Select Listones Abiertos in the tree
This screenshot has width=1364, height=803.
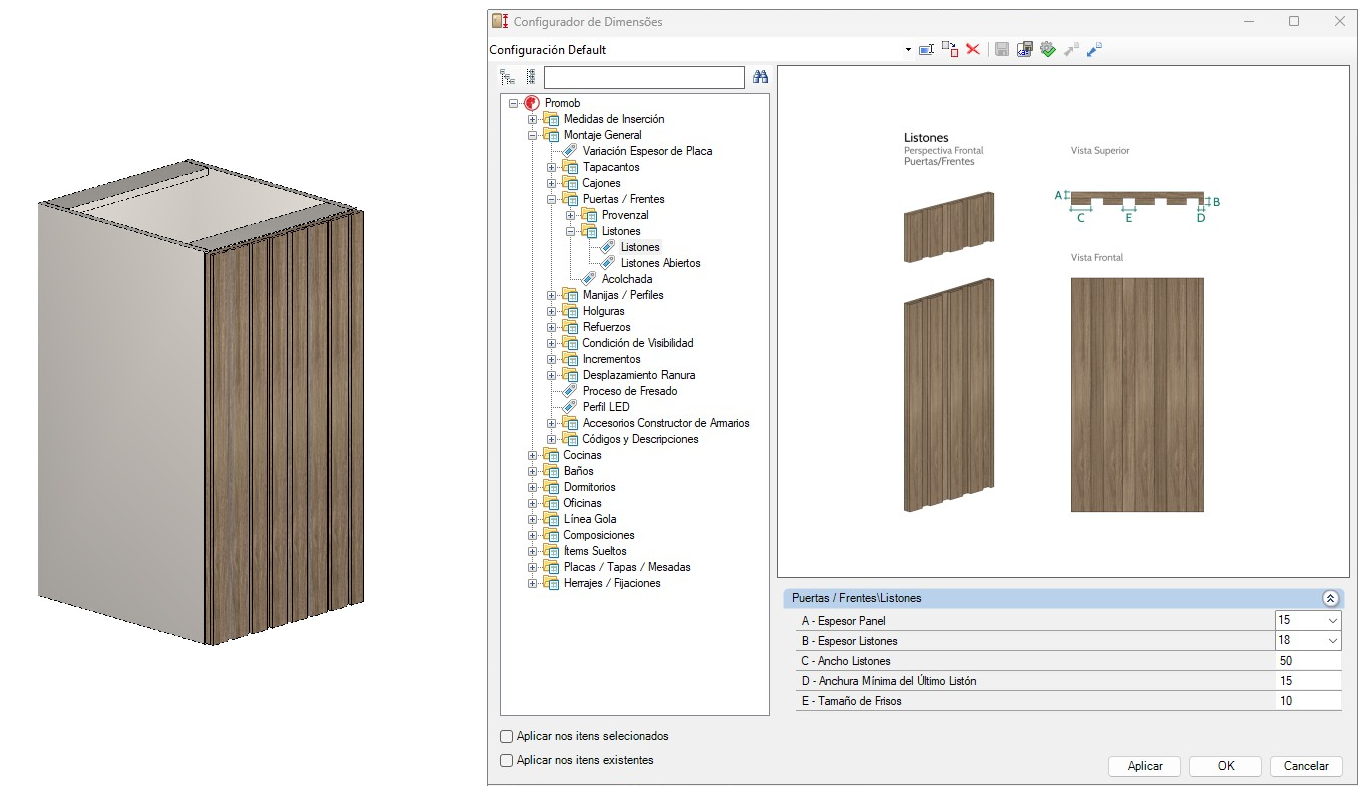660,263
